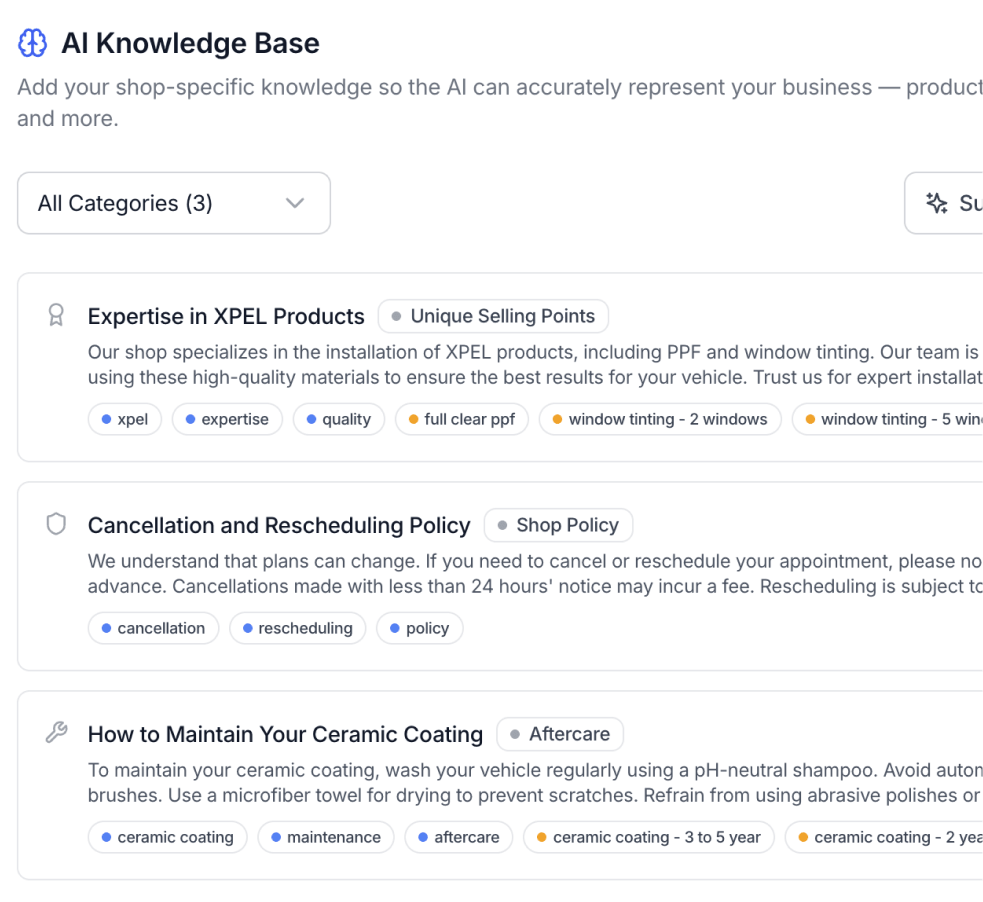Screen dimensions: 983x902
Task: Click the cancellation policy description paragraph
Action: tap(535, 574)
